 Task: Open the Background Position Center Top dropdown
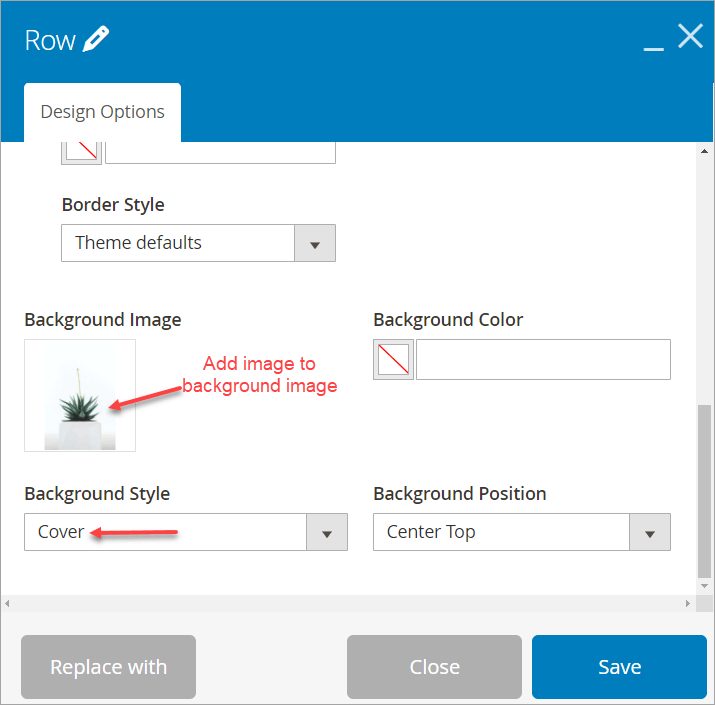pos(522,532)
